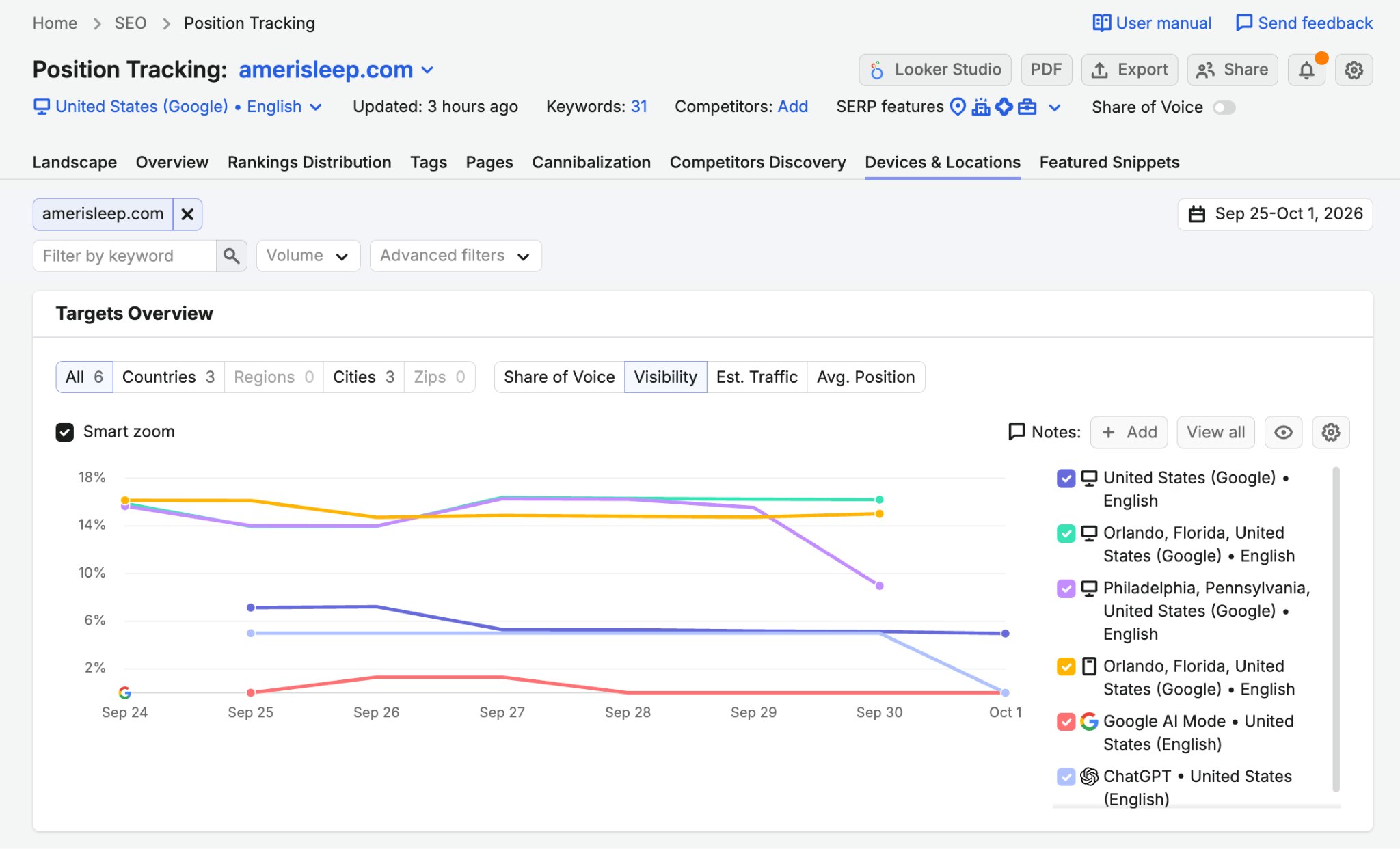Open notifications bell icon

1306,70
